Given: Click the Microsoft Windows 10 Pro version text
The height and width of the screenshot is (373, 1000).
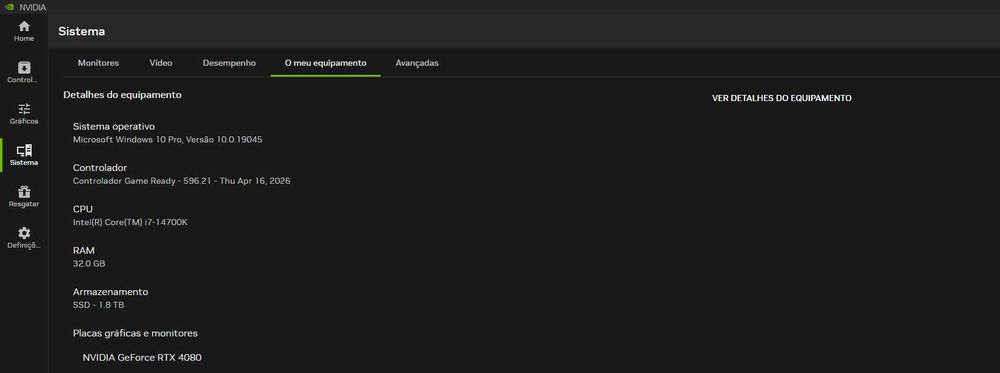Looking at the screenshot, I should [168, 140].
